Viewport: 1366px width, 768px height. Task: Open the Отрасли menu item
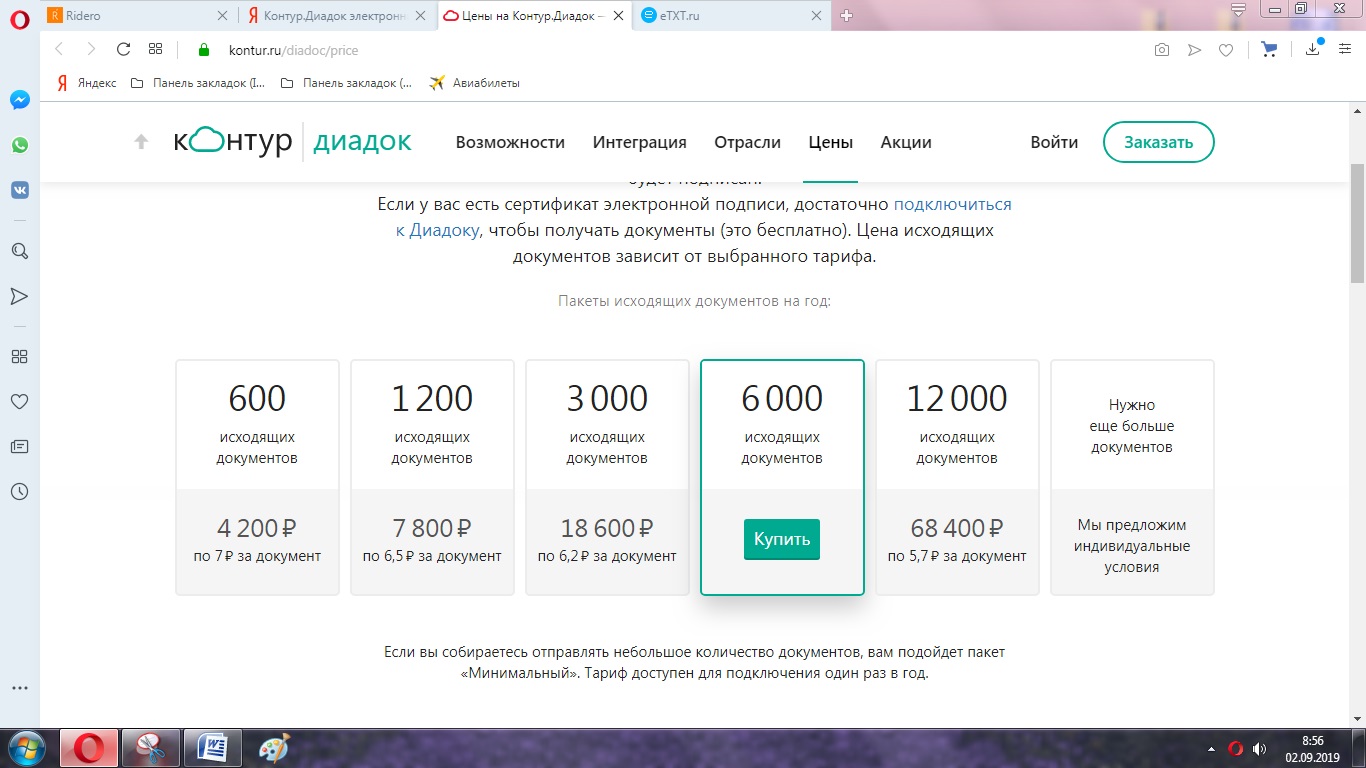click(x=747, y=142)
